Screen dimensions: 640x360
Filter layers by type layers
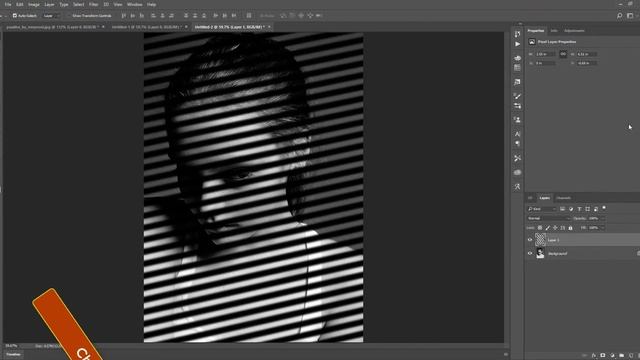tap(579, 209)
